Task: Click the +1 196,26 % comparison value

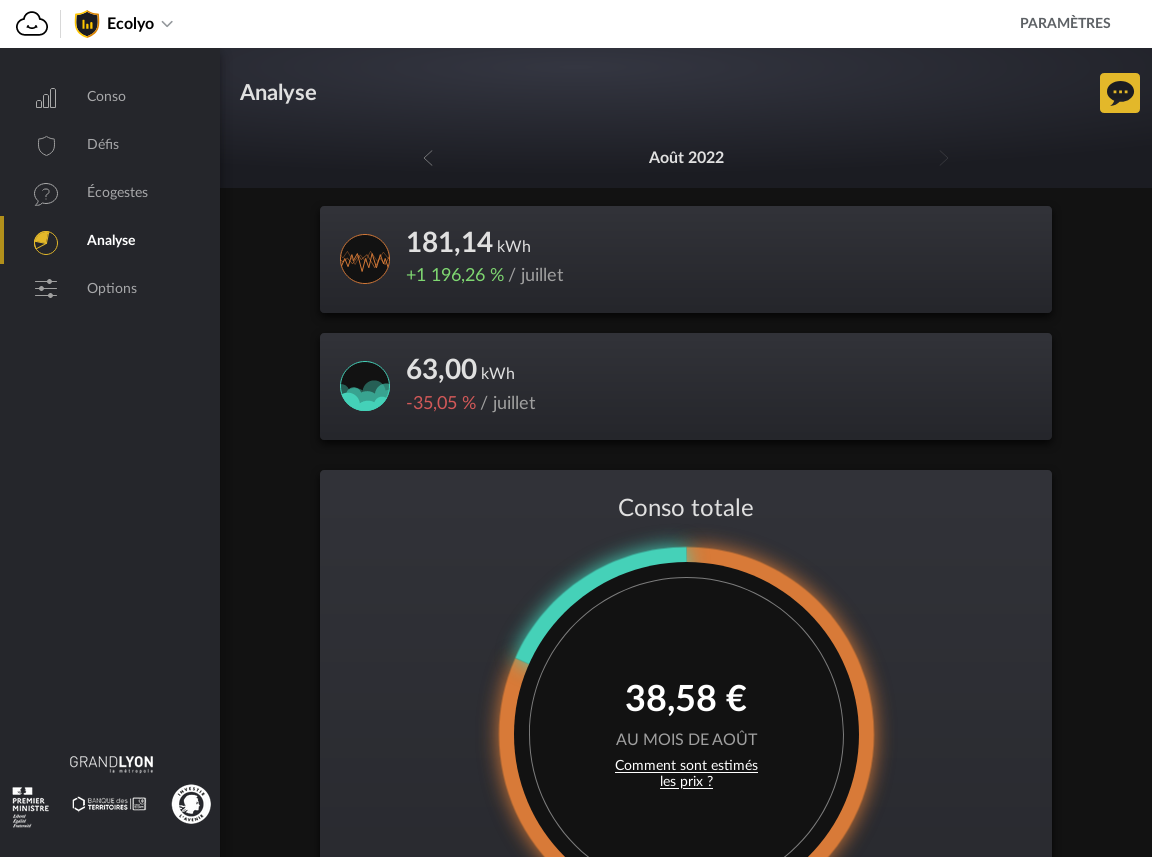Action: point(455,275)
